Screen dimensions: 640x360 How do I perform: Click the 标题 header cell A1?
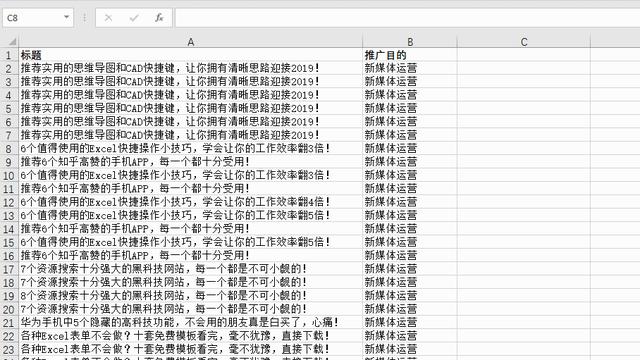[x=191, y=55]
